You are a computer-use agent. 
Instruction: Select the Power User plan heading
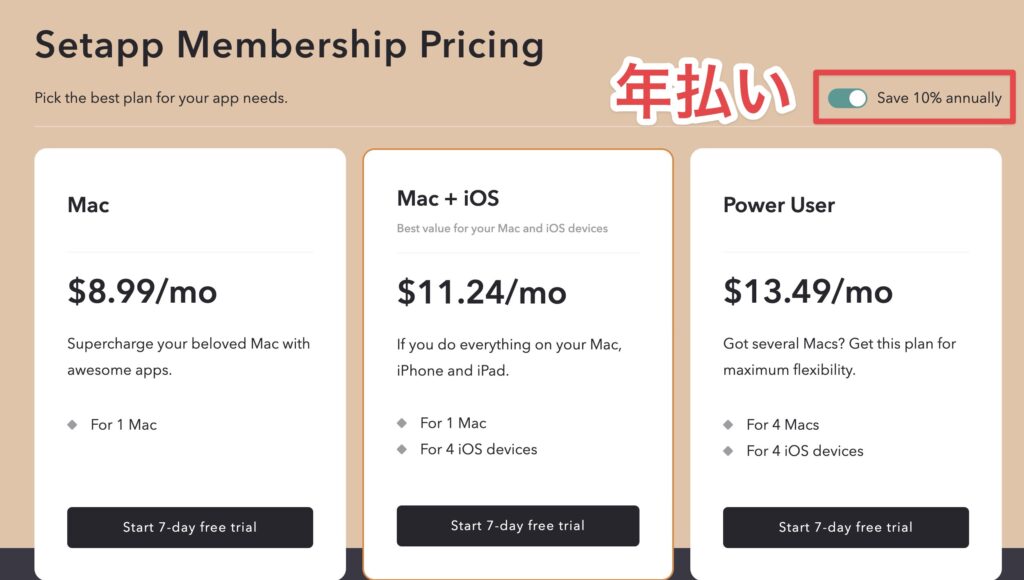(x=779, y=205)
